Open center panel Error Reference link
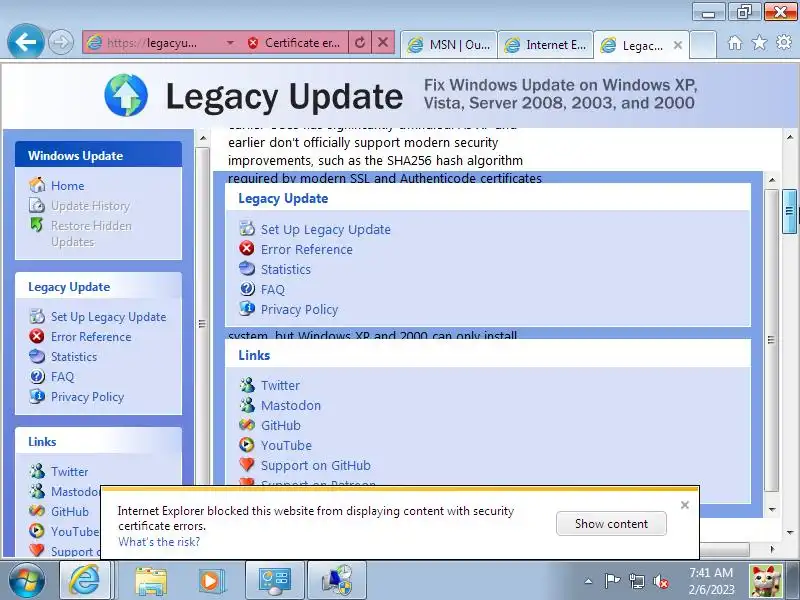This screenshot has width=800, height=600. pyautogui.click(x=307, y=249)
